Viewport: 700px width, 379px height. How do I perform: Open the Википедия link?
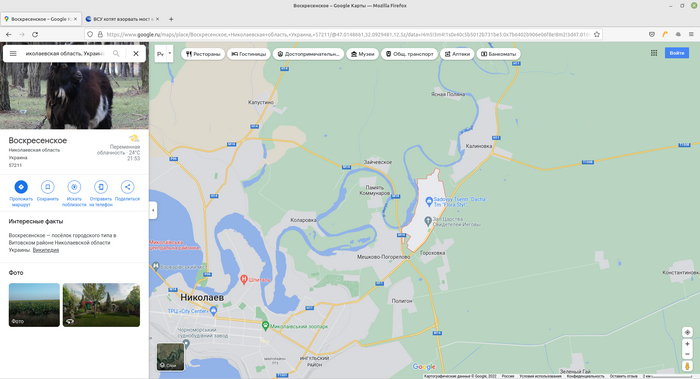point(46,250)
